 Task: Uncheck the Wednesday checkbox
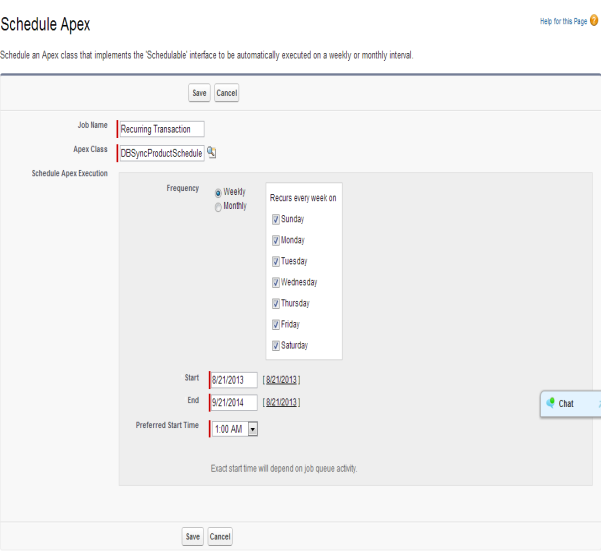[275, 282]
